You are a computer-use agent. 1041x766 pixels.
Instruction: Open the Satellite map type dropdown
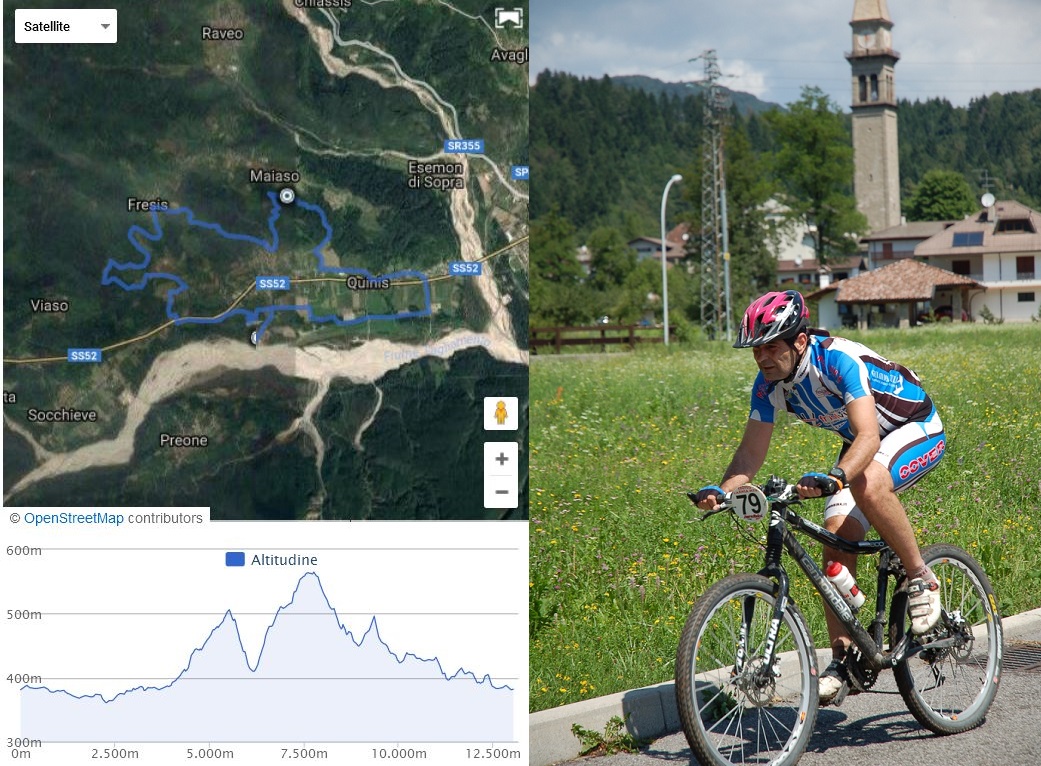pos(66,27)
